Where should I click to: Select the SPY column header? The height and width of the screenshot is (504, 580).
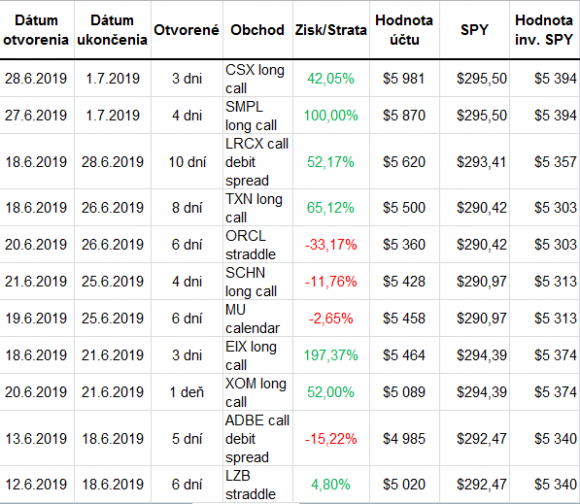(474, 30)
